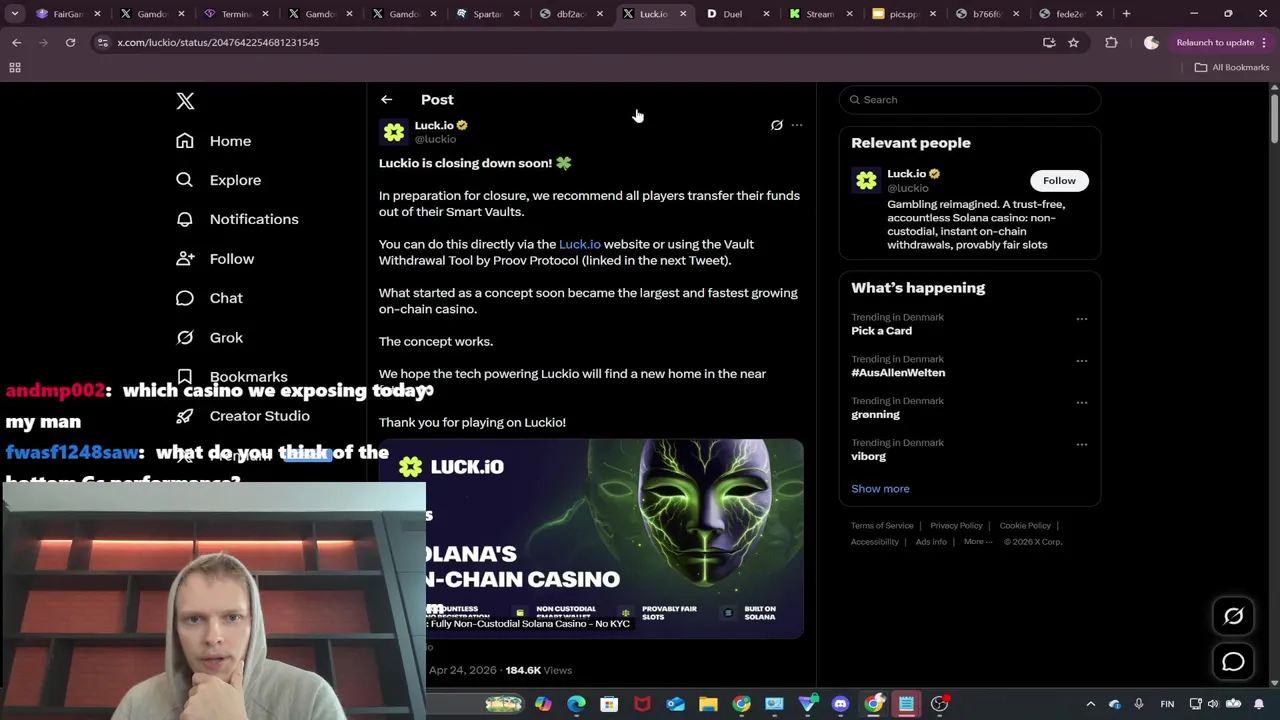
Task: Go back using the Post arrow
Action: click(x=386, y=100)
